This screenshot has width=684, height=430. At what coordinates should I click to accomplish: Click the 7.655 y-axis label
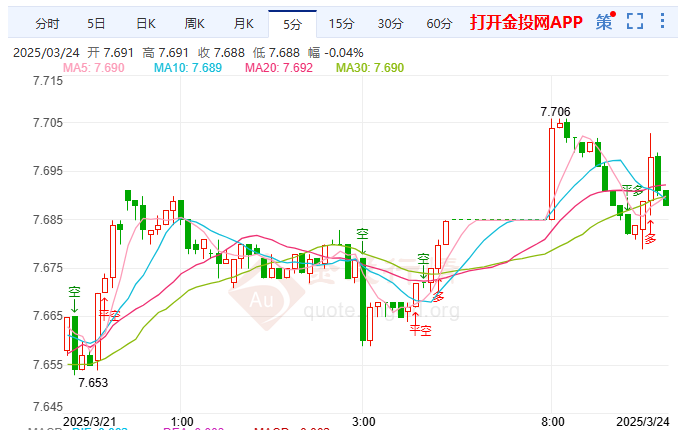pos(48,365)
